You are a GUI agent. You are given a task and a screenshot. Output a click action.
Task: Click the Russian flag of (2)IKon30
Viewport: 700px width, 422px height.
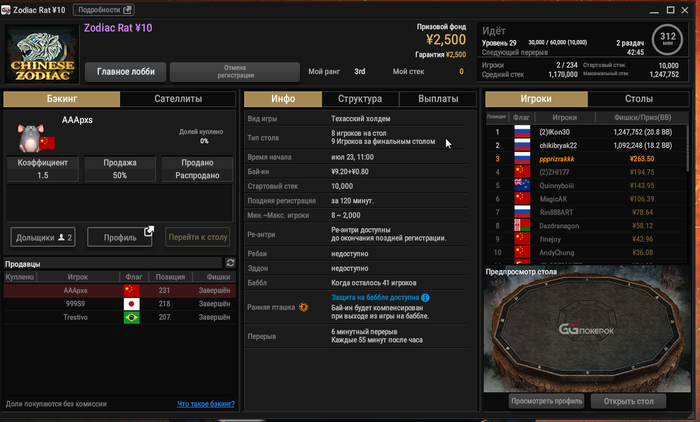(522, 132)
